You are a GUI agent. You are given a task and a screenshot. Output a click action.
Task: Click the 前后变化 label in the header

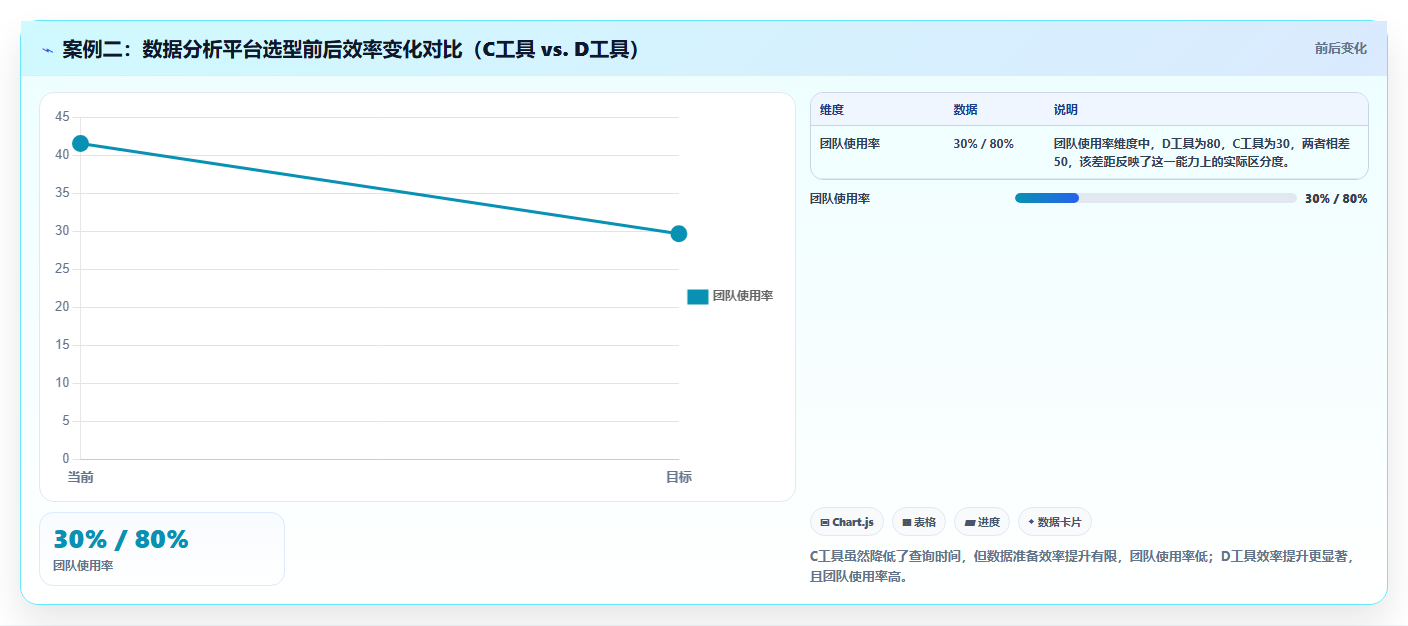(1340, 48)
